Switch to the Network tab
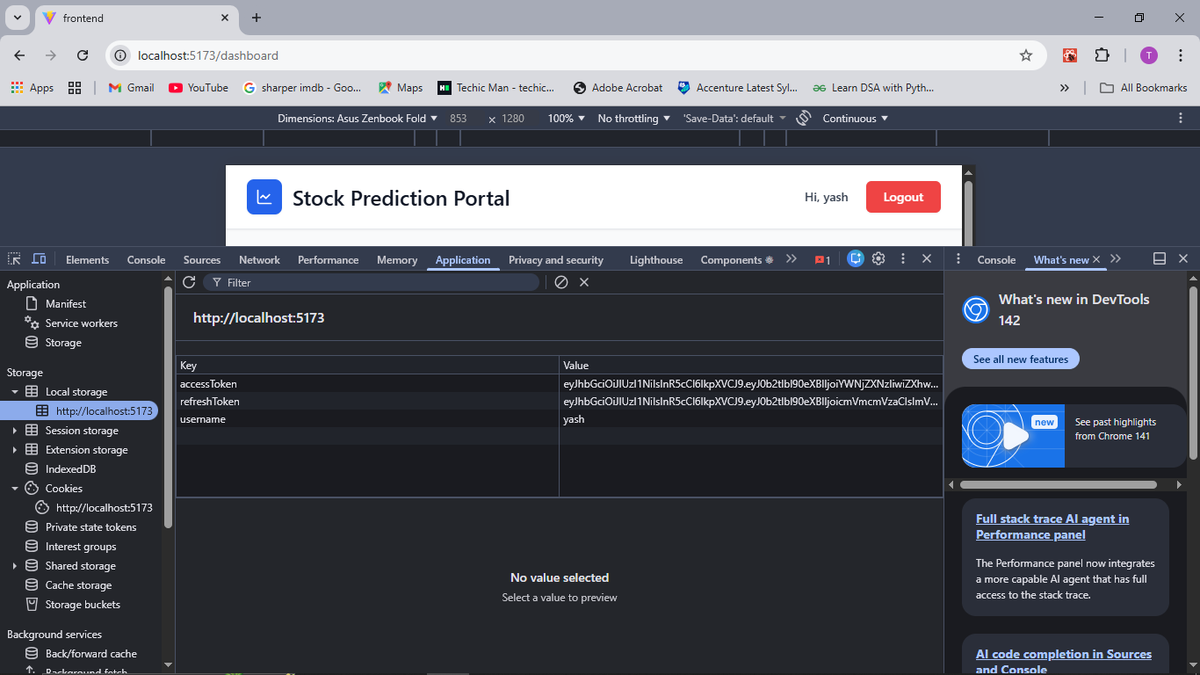 (259, 259)
